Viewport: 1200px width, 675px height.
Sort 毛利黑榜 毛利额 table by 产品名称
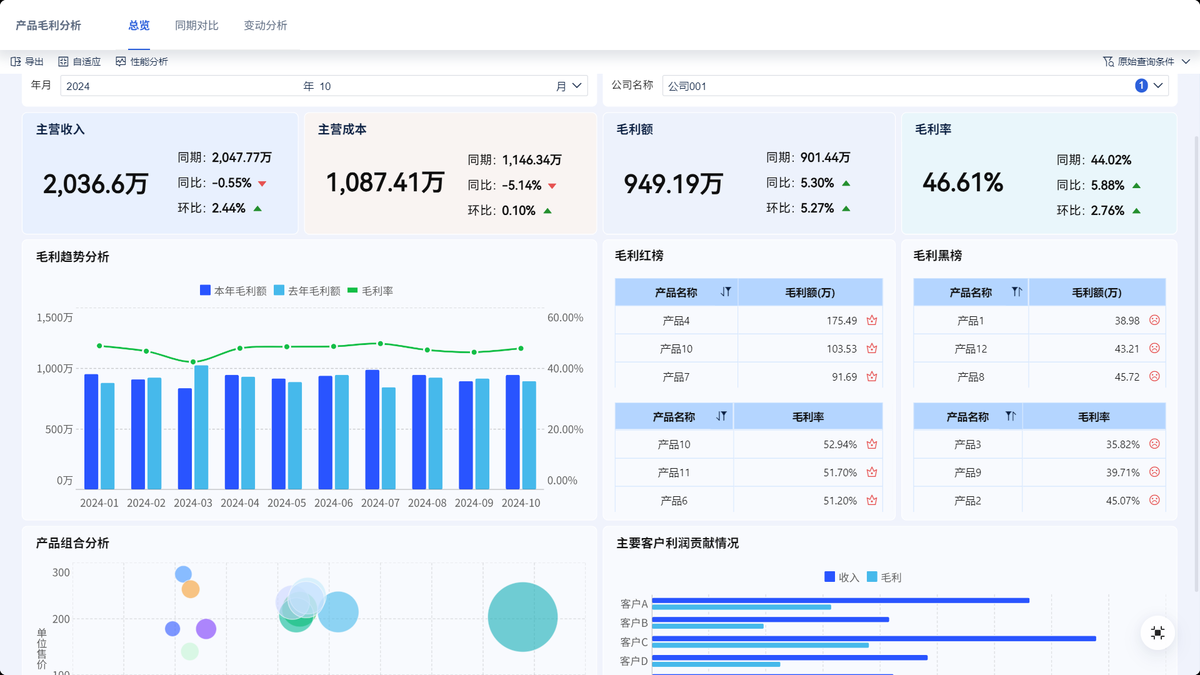(x=1017, y=292)
